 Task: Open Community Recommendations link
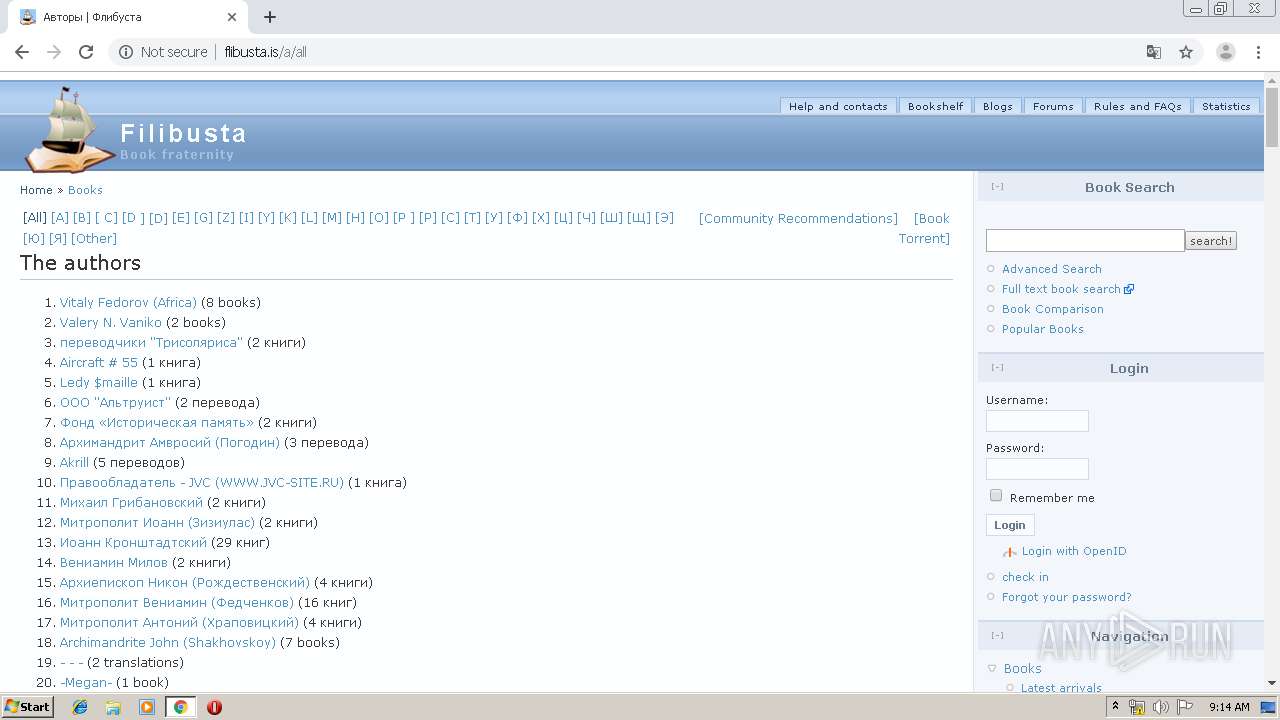798,218
